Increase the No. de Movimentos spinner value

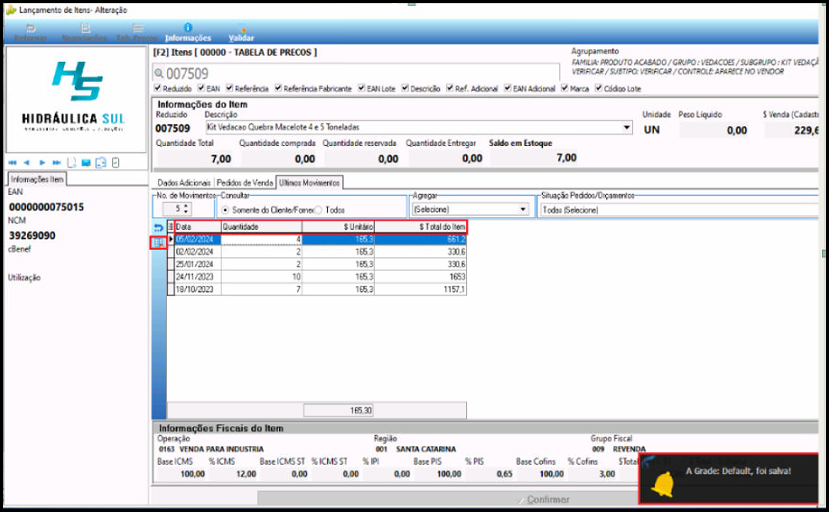[186, 206]
